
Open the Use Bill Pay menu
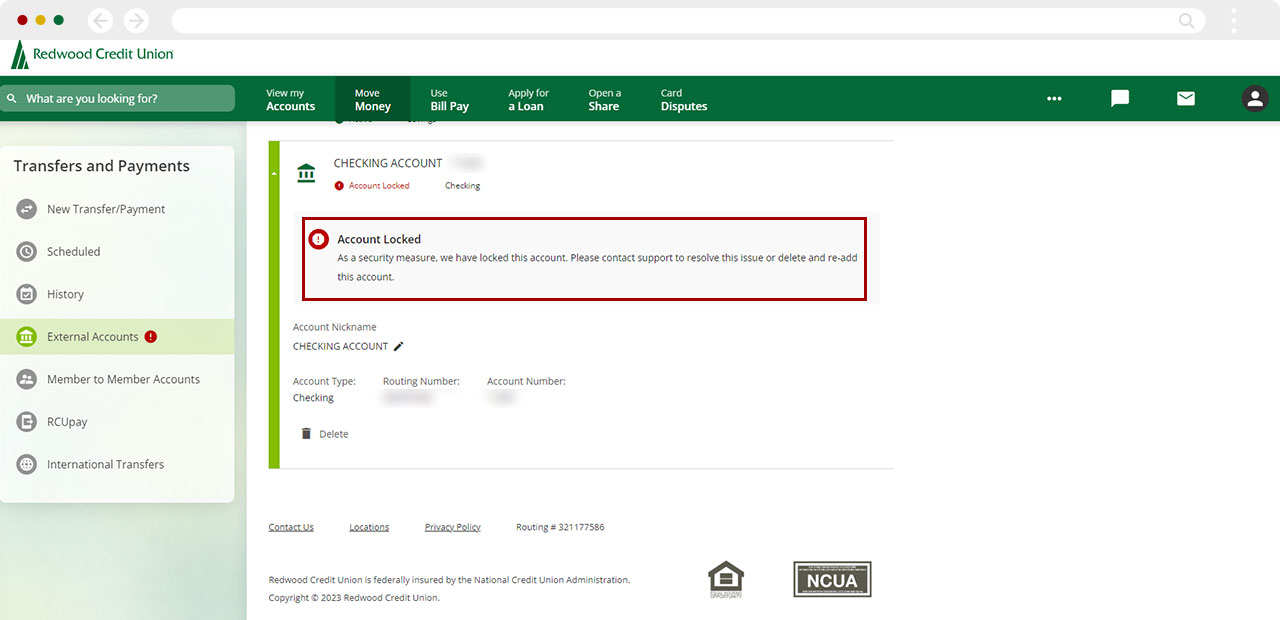click(449, 99)
